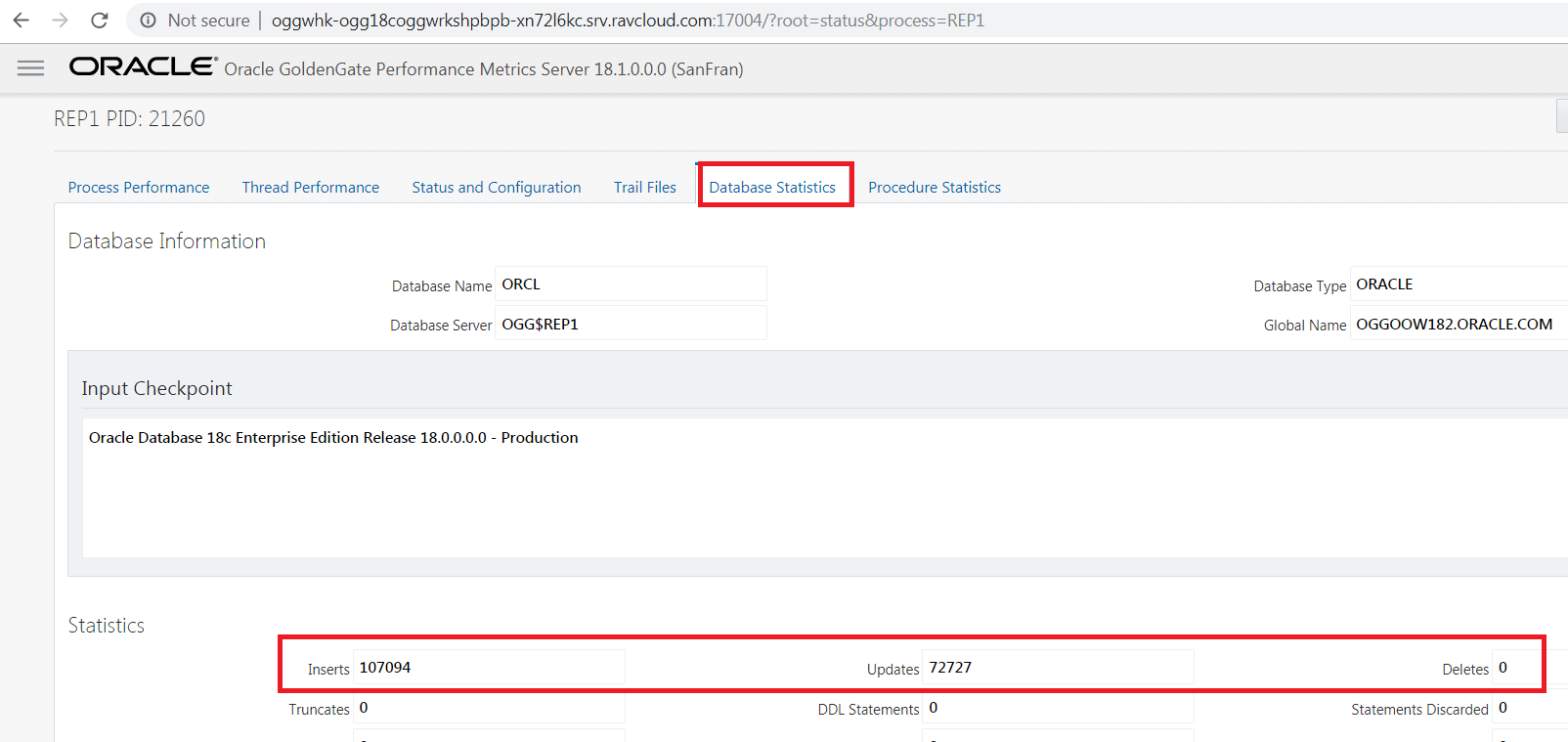Screen dimensions: 1568x742
Task: Switch to Thread Performance tab
Action: (311, 187)
